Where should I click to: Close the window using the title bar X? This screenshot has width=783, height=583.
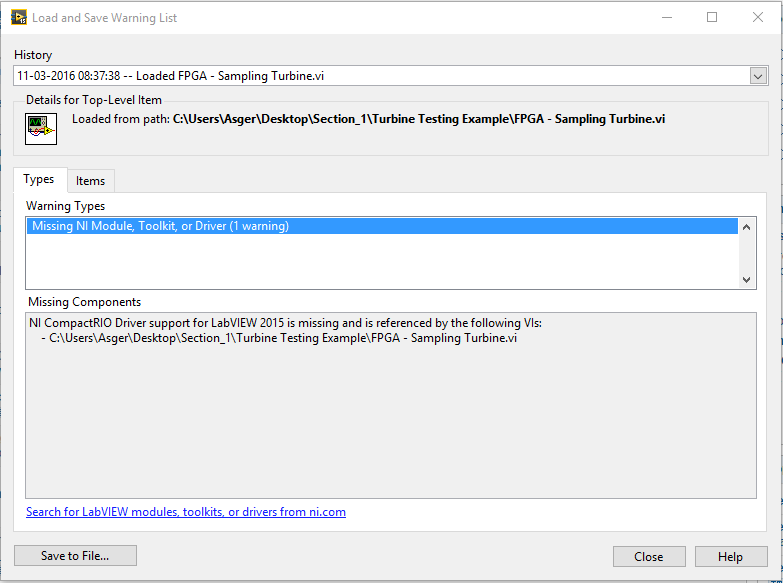click(x=758, y=17)
